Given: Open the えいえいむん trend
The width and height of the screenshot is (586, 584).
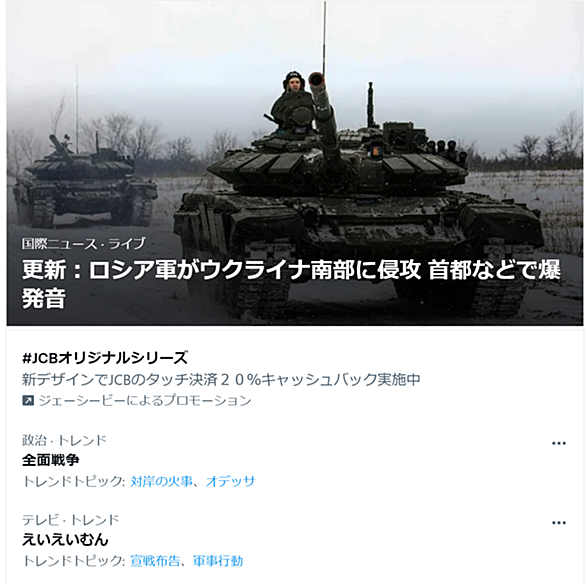Looking at the screenshot, I should [65, 540].
